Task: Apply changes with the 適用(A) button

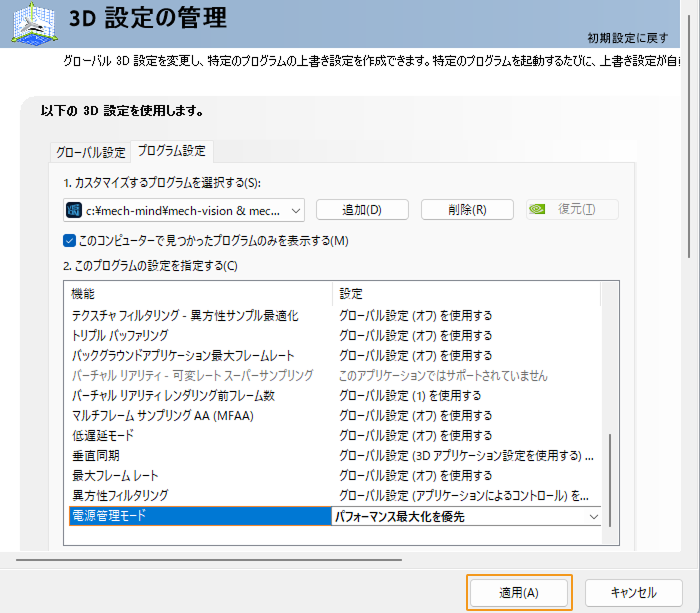Action: [519, 593]
